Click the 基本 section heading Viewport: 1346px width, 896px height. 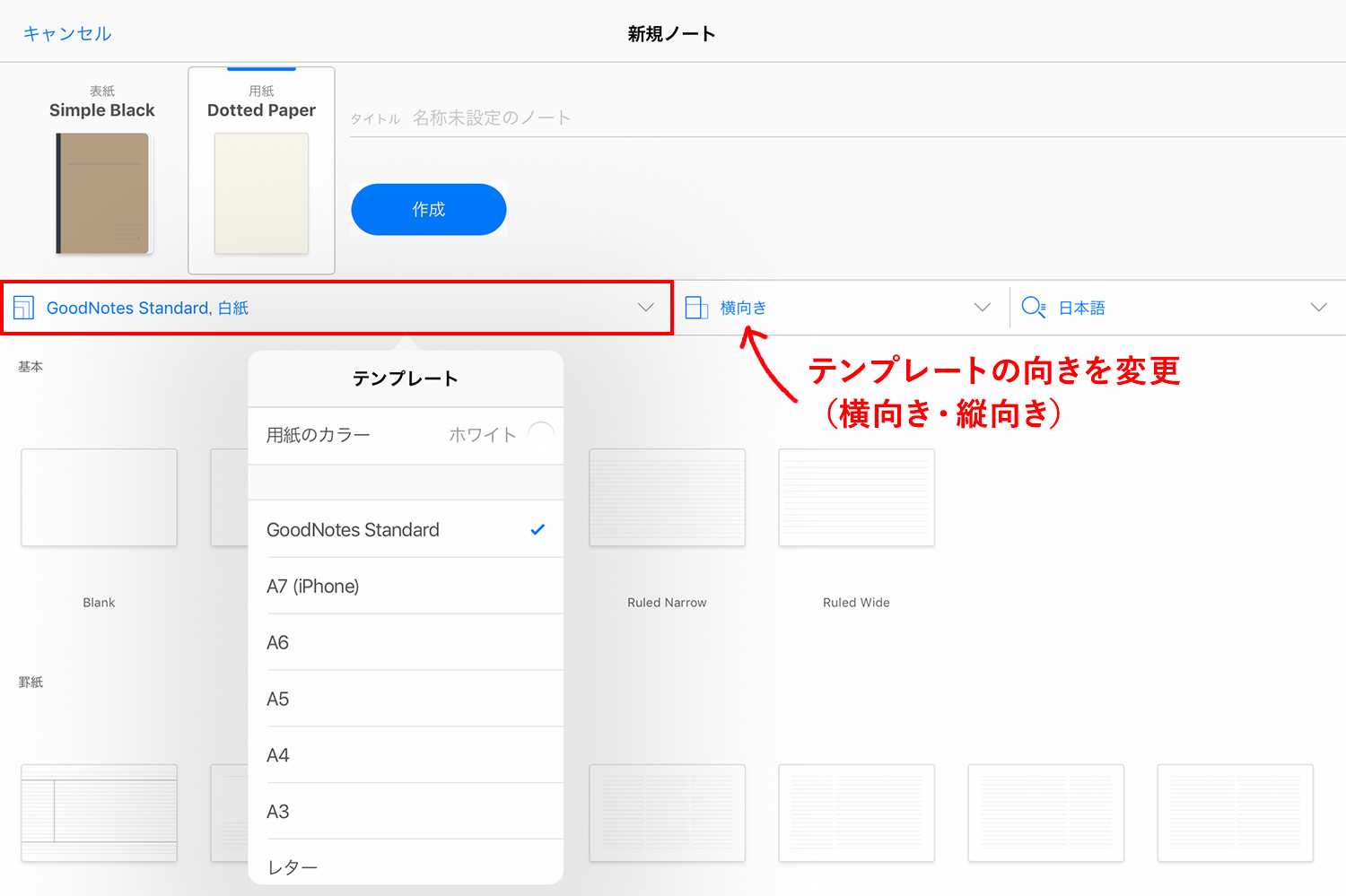31,367
